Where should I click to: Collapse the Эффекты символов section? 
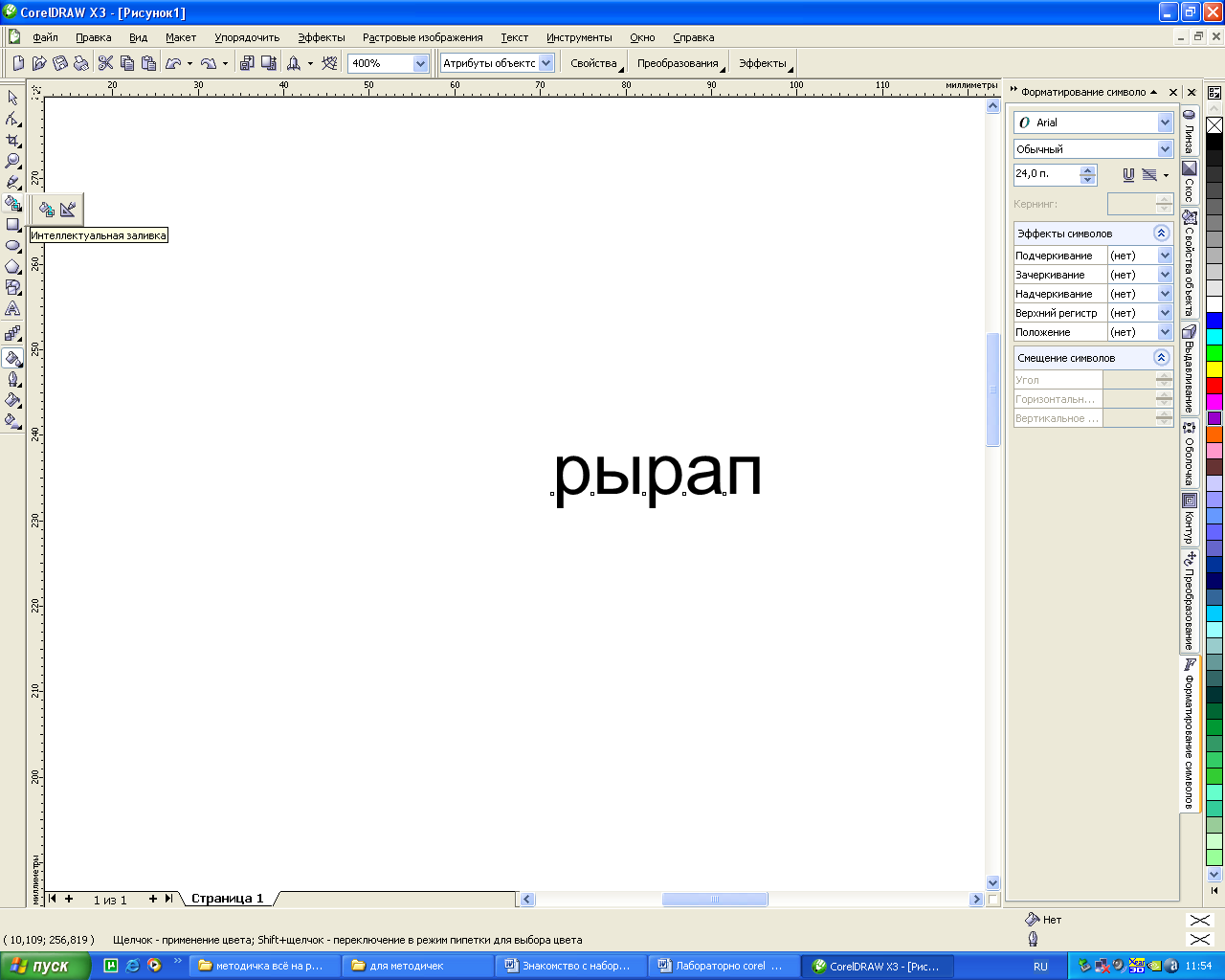pyautogui.click(x=1161, y=234)
